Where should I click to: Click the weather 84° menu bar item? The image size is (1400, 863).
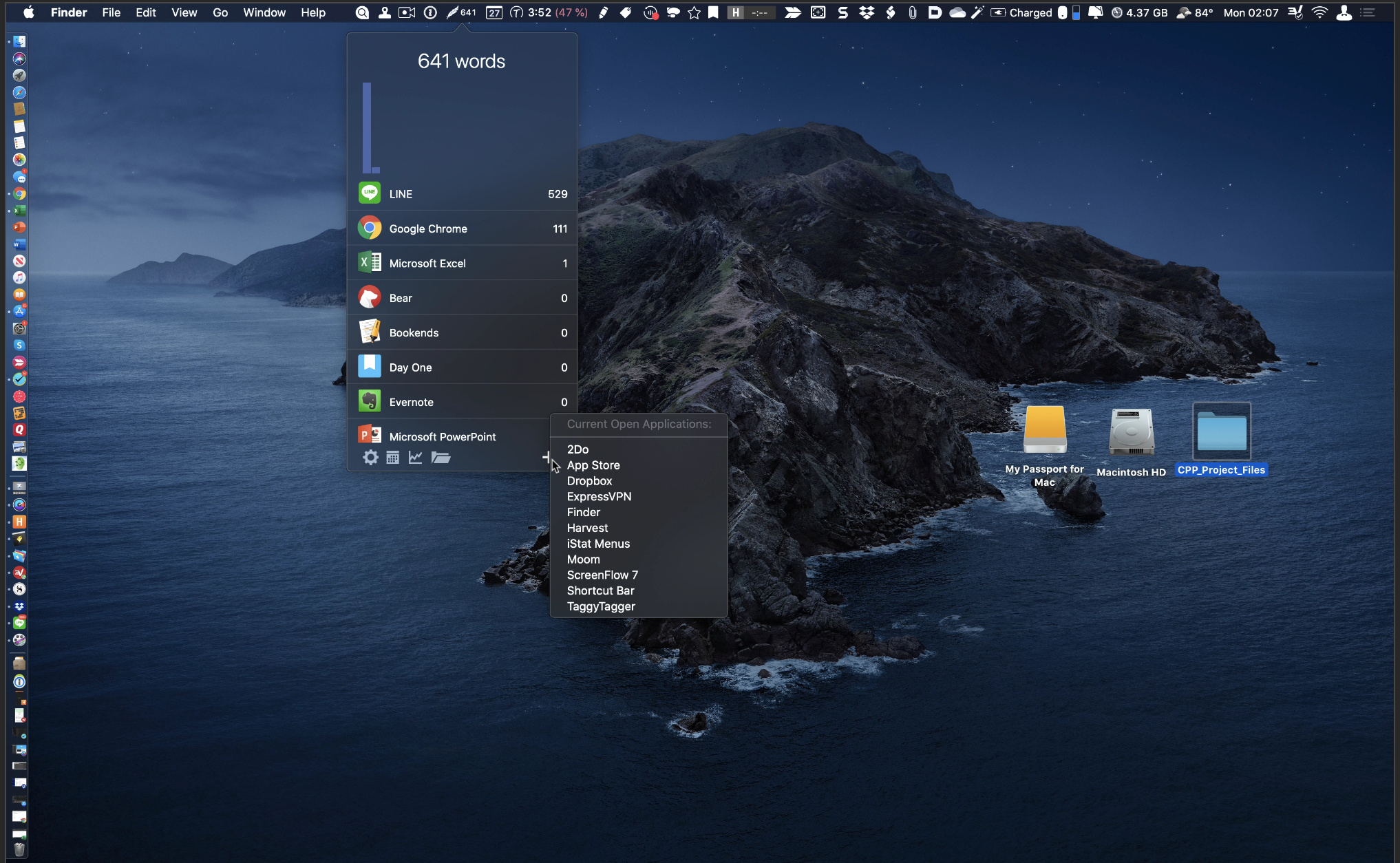pyautogui.click(x=1195, y=12)
